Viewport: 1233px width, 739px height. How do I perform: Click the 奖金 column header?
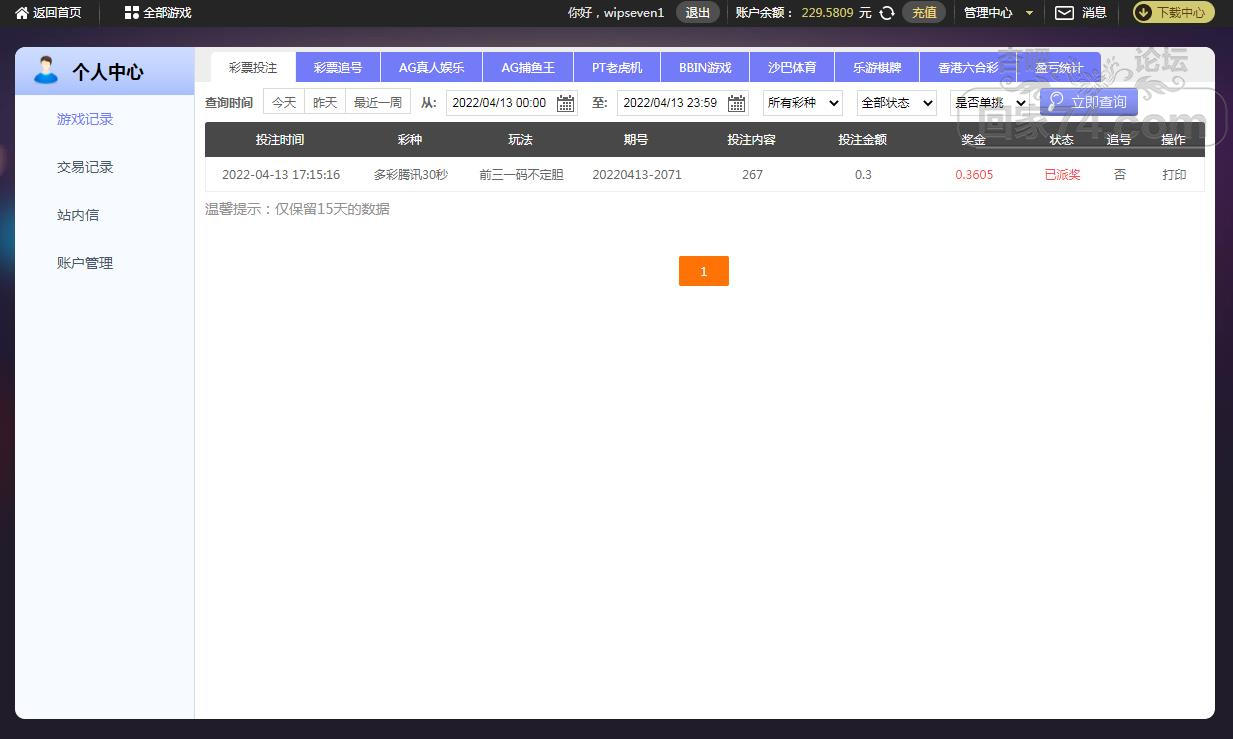(x=973, y=140)
